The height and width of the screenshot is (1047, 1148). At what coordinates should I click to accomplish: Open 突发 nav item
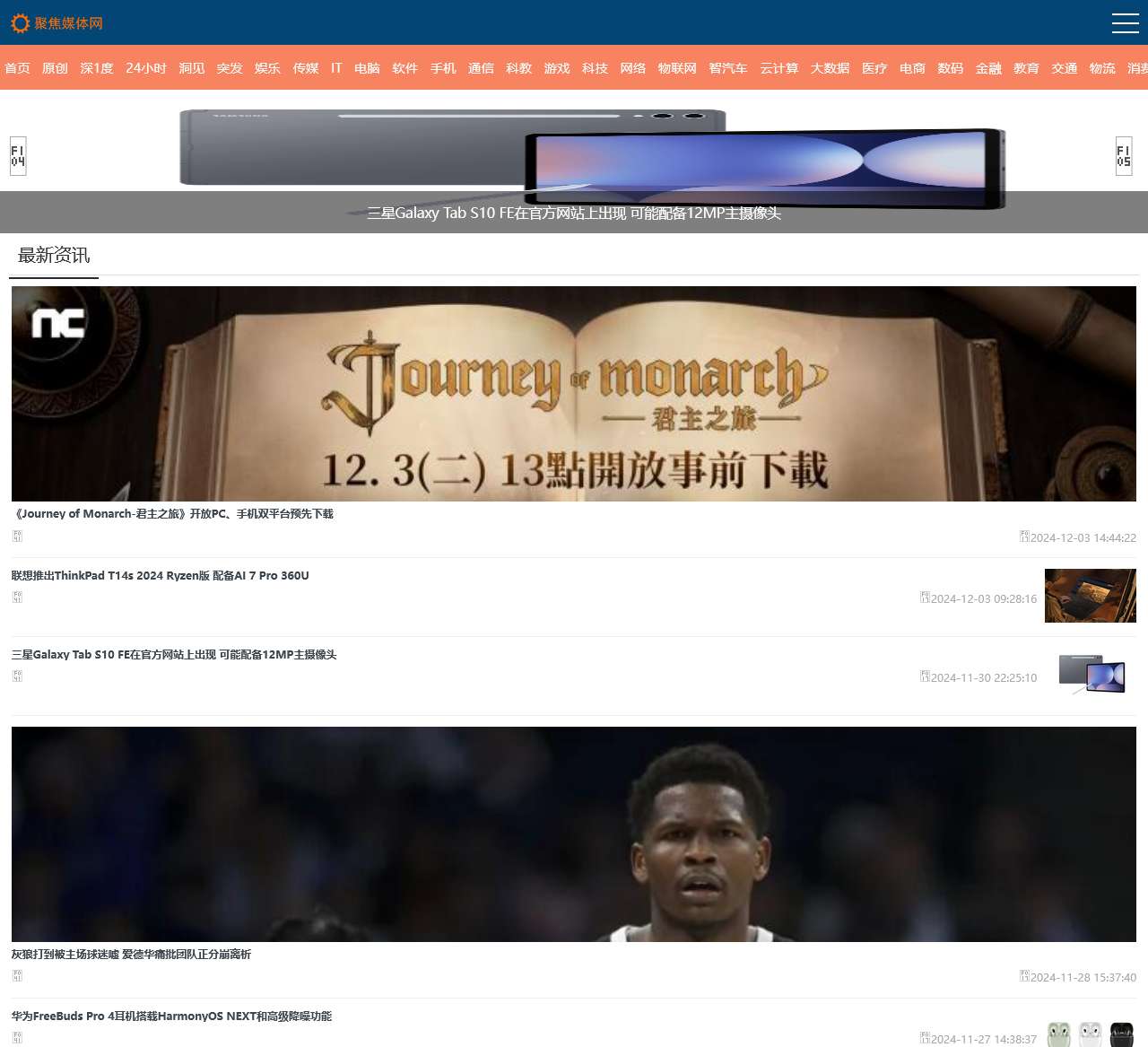tap(230, 68)
